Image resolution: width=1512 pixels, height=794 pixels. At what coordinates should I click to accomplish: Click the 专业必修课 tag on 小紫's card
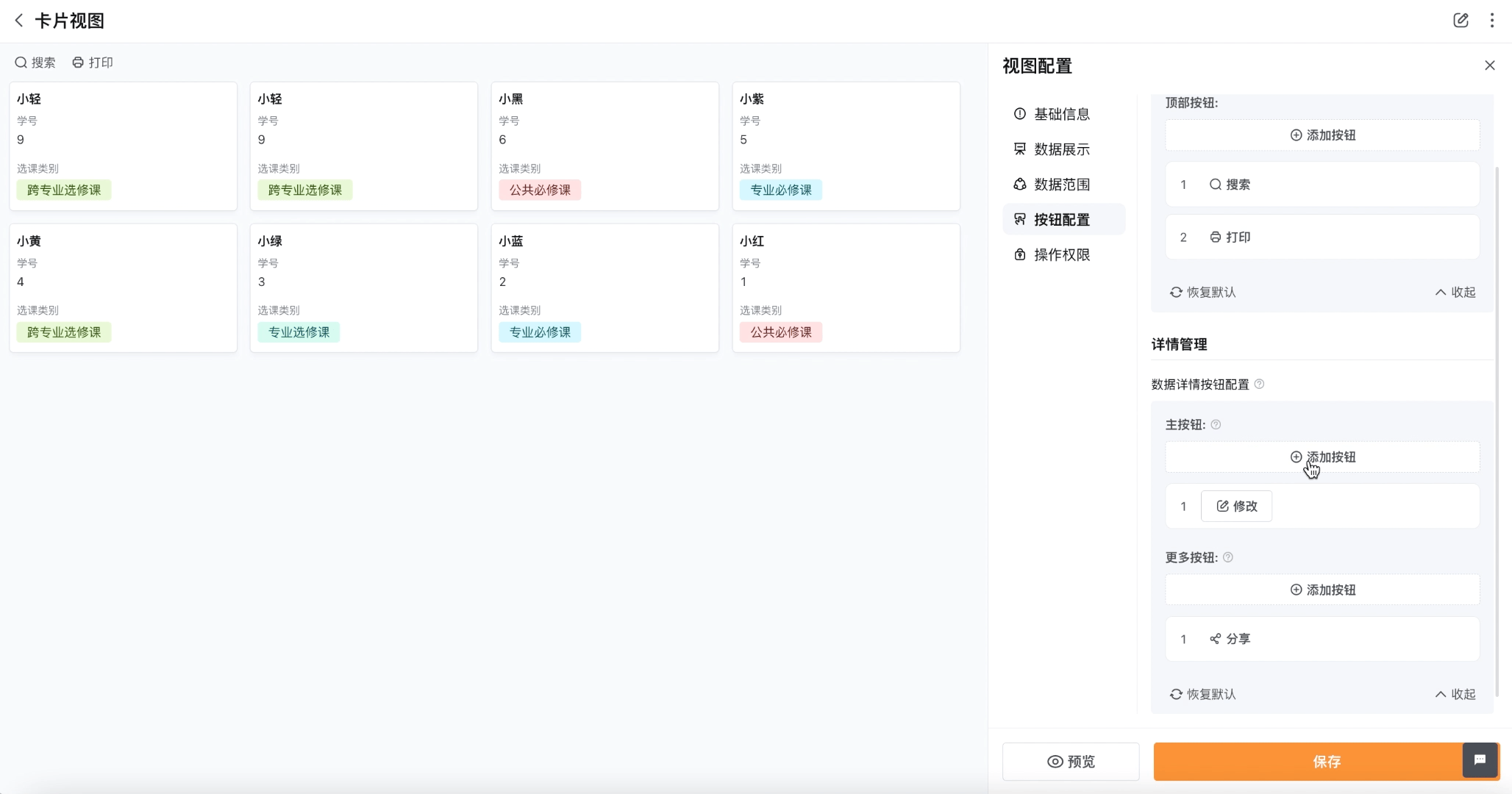pyautogui.click(x=781, y=190)
